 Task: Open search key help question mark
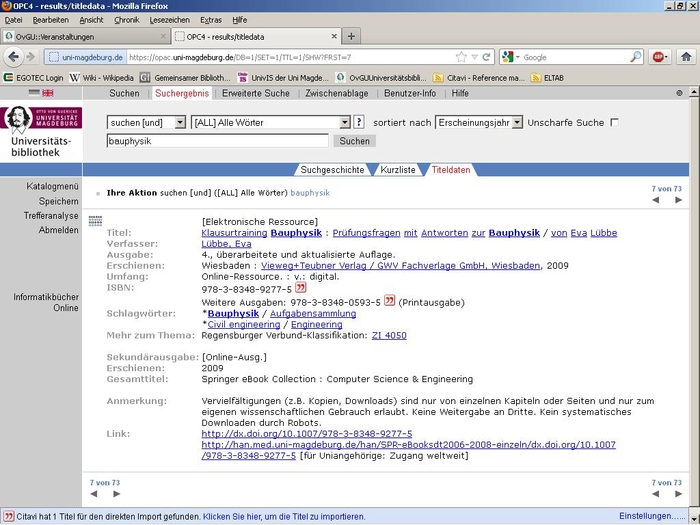point(358,122)
